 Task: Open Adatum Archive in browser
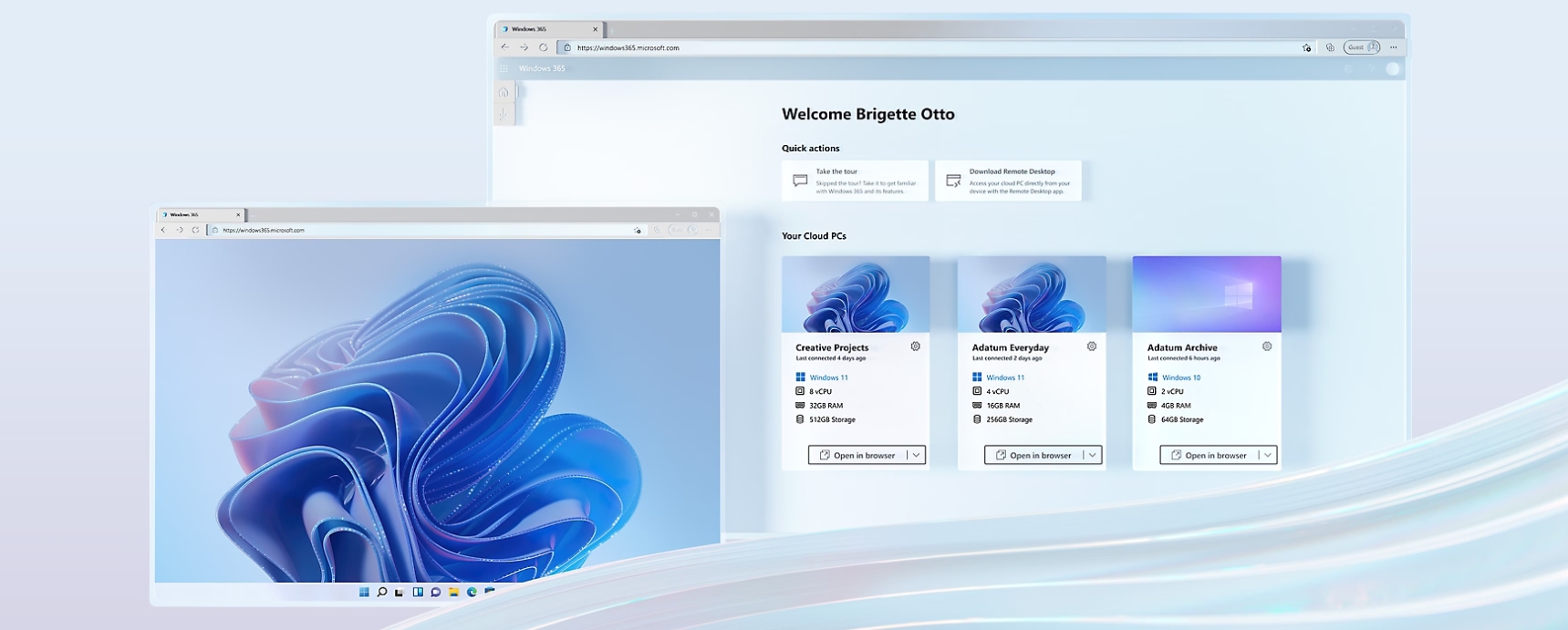coord(1209,455)
